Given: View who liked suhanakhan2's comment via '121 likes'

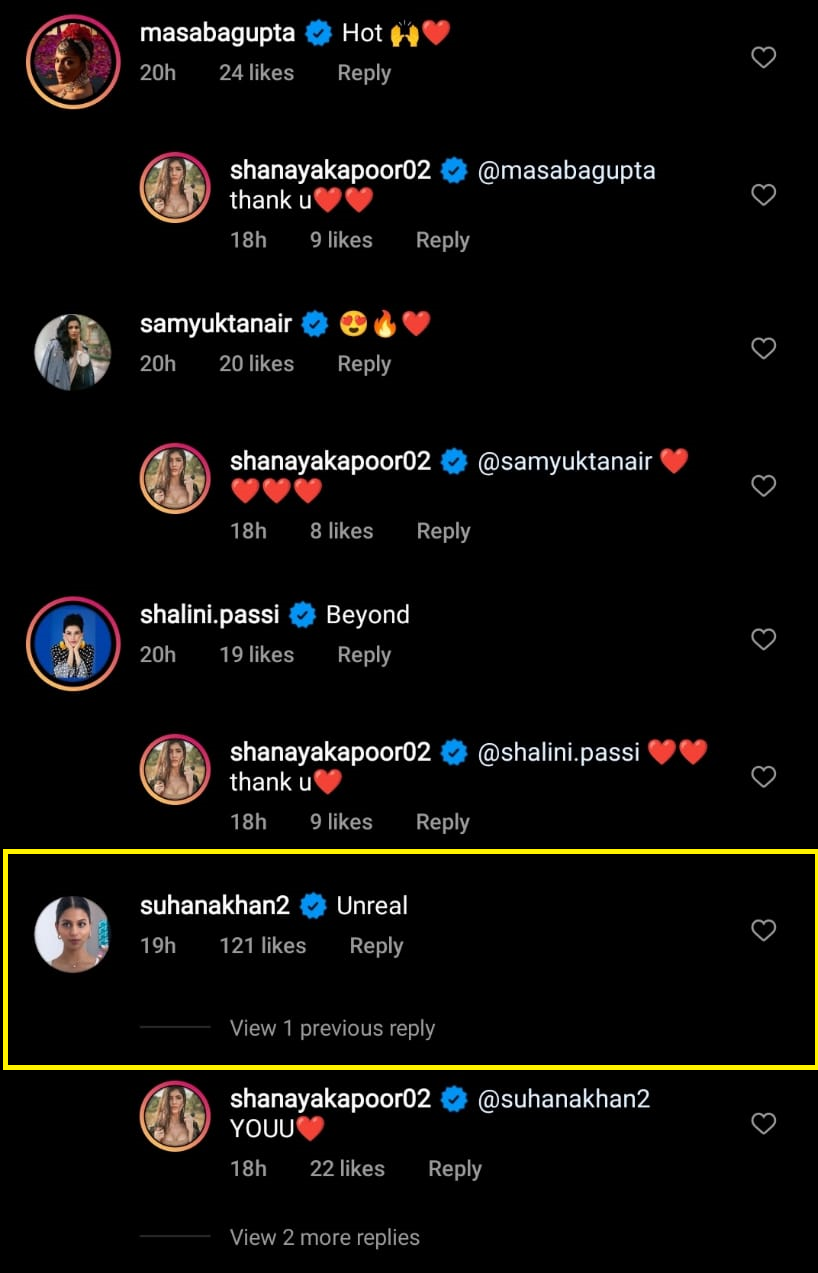Looking at the screenshot, I should coord(262,945).
